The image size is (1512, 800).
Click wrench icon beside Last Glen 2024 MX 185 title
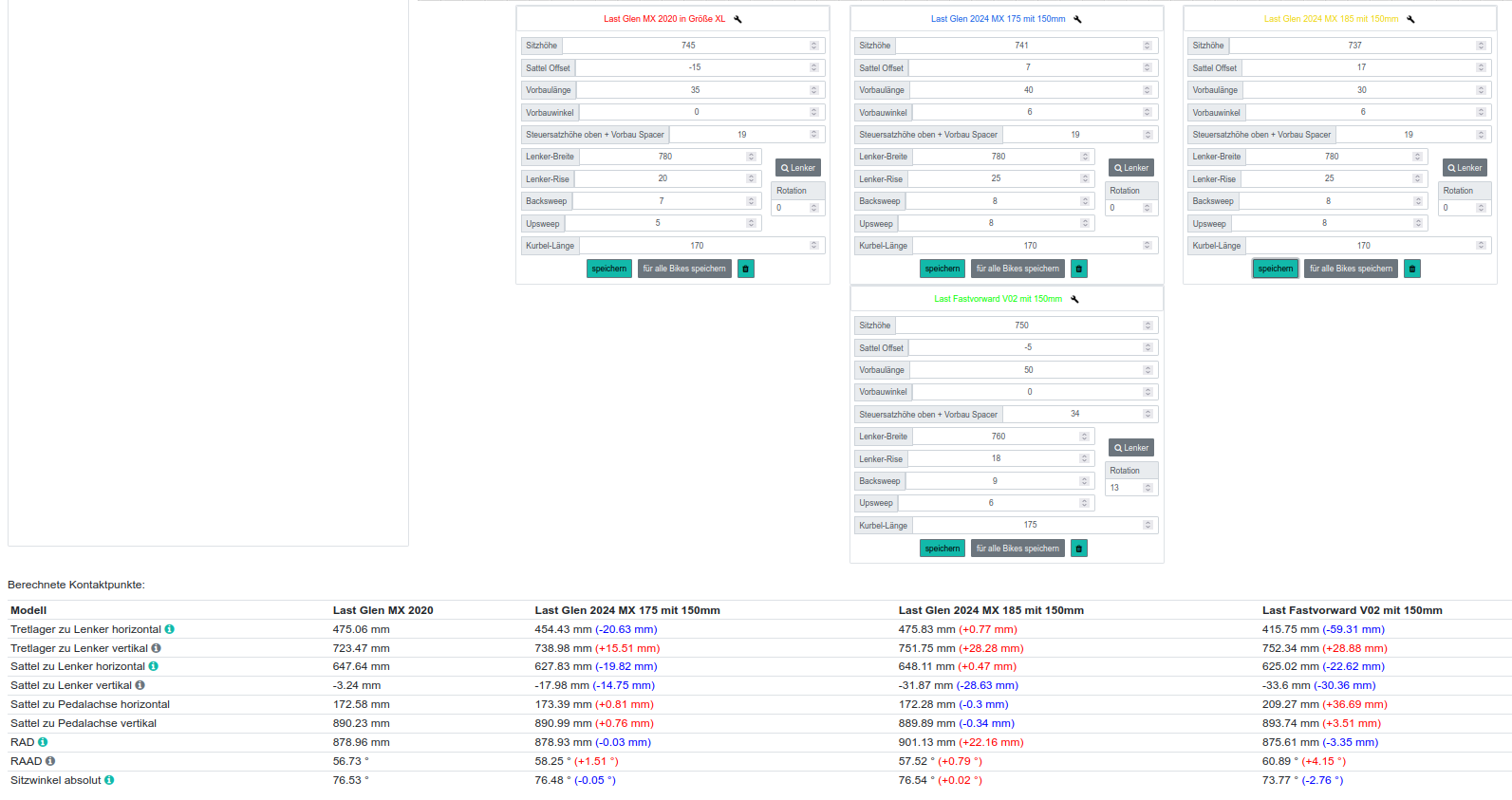coord(1410,19)
